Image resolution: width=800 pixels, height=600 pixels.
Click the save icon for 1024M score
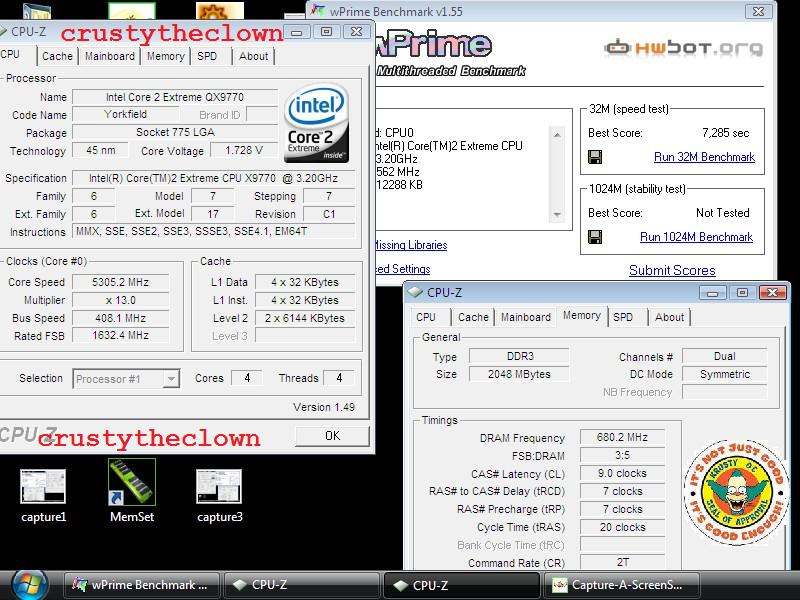(595, 237)
